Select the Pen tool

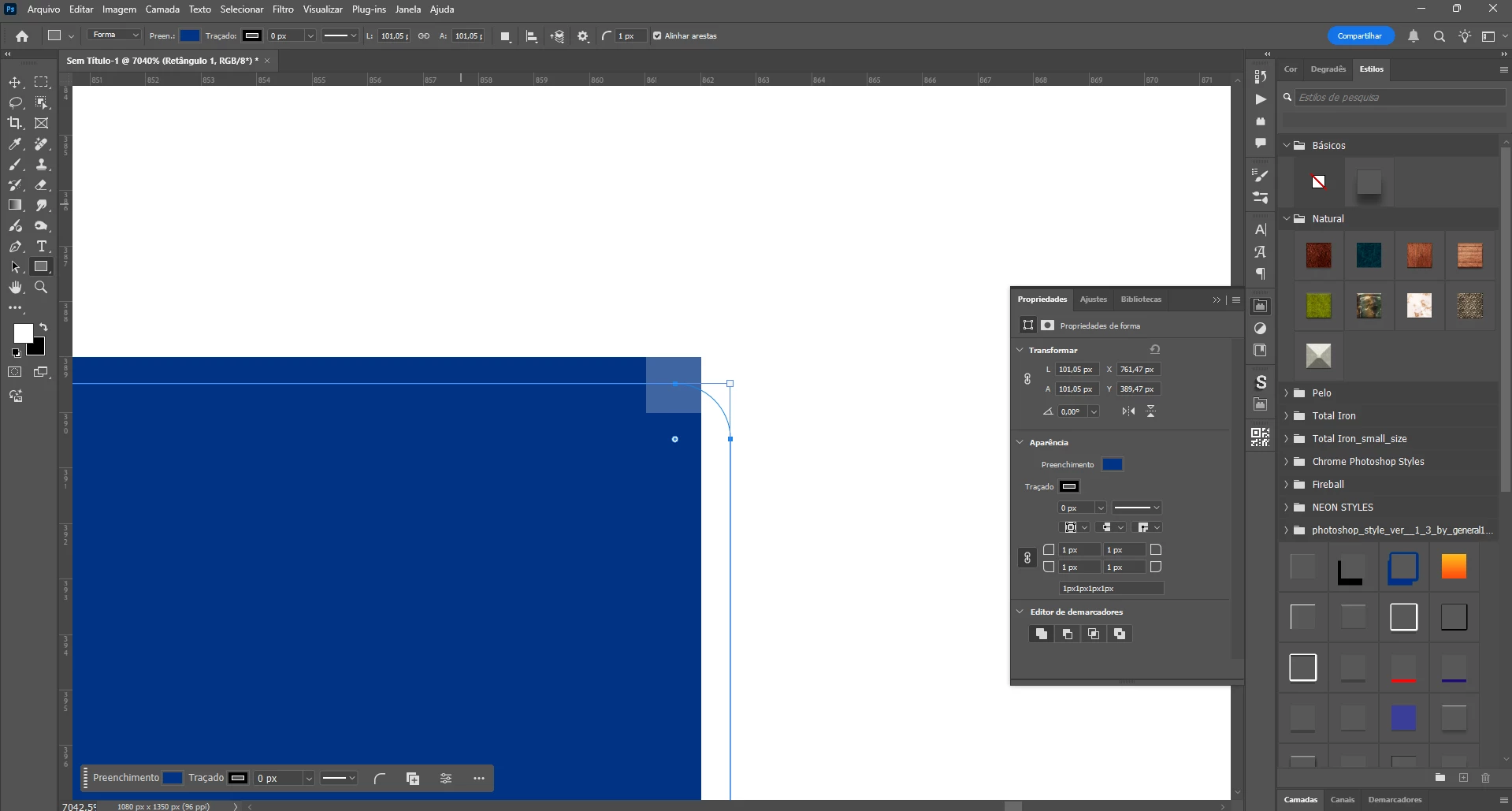tap(15, 247)
